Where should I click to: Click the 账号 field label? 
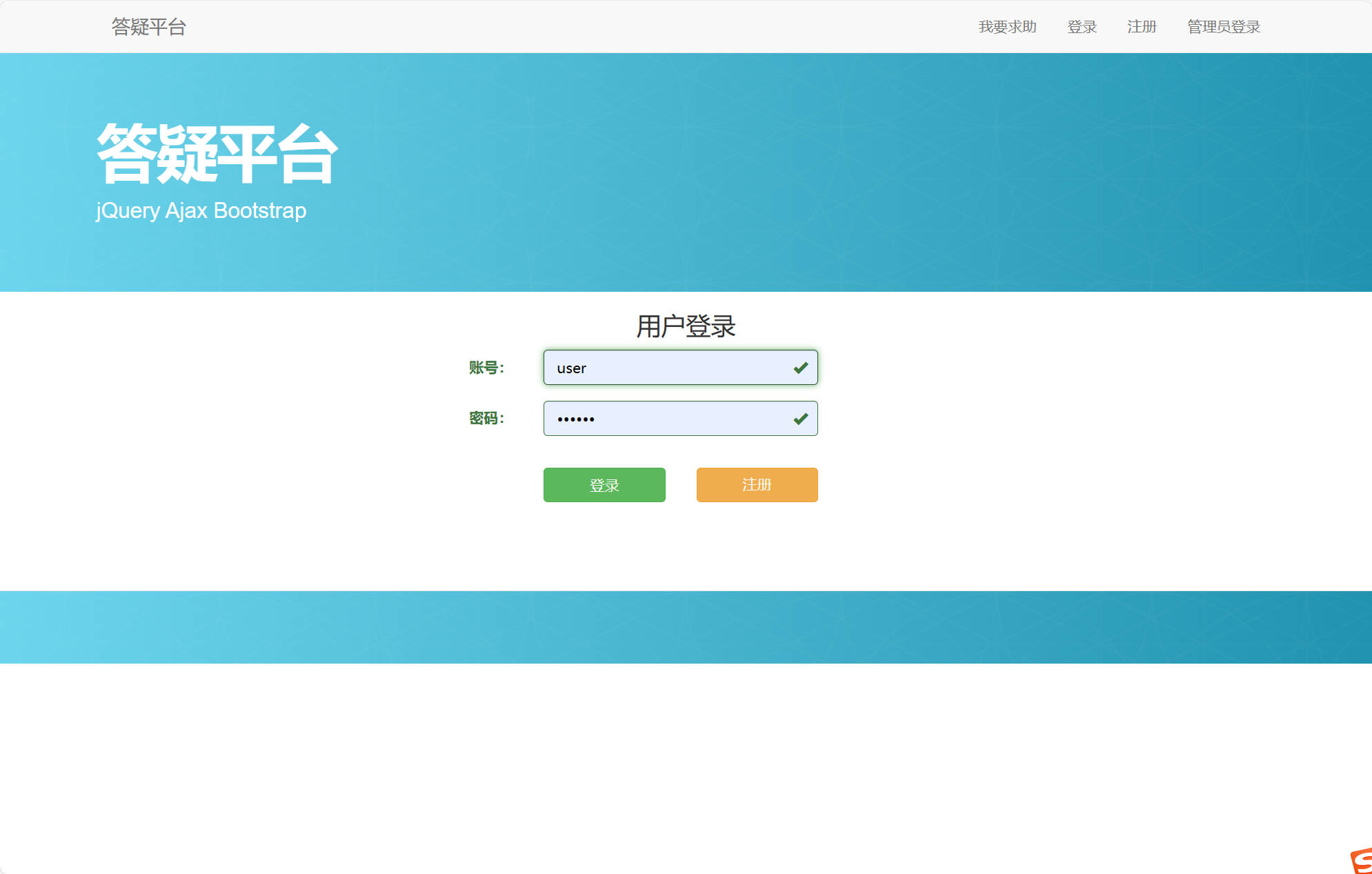(486, 368)
